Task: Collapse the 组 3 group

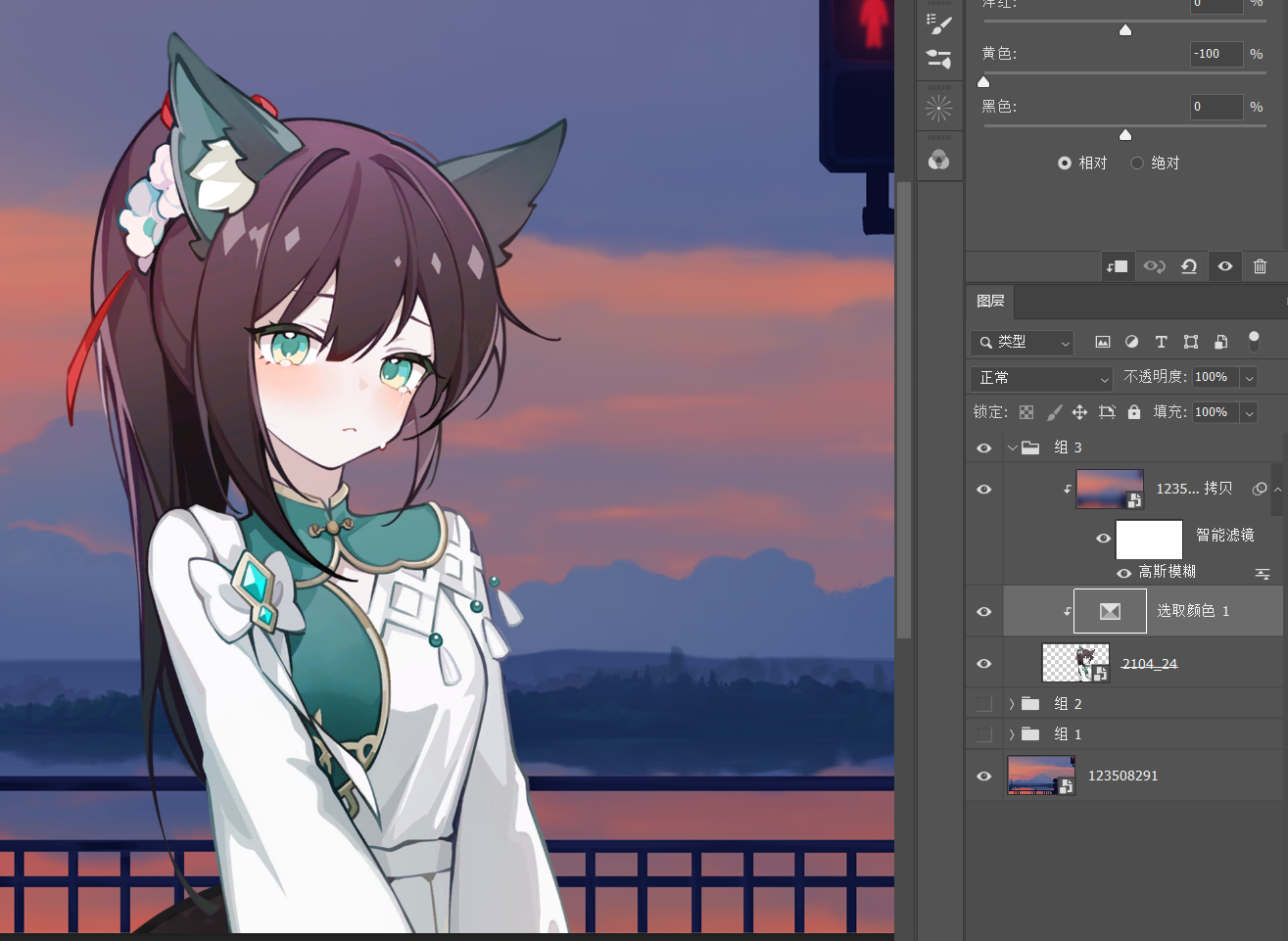Action: coord(1013,447)
